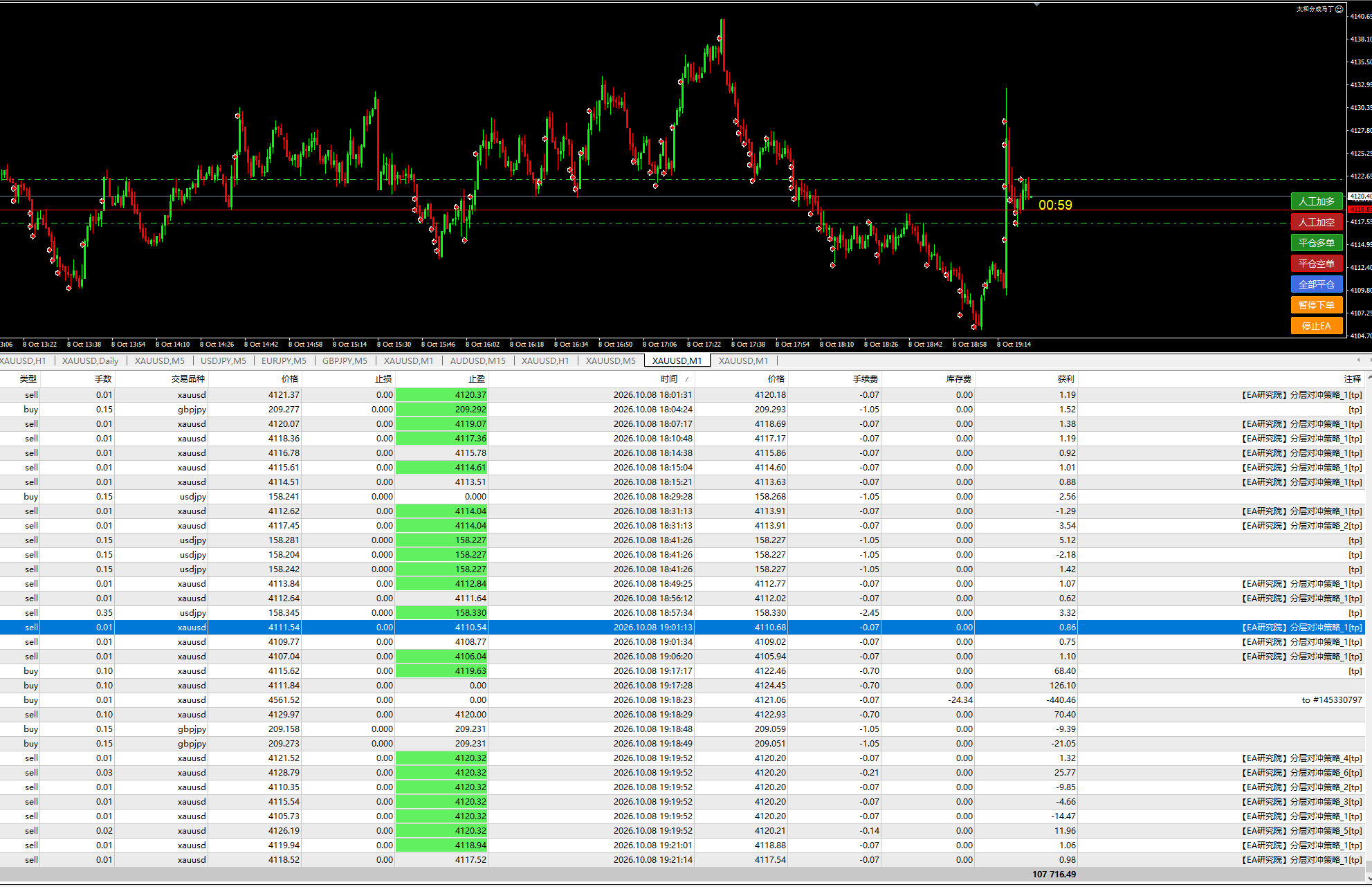Image resolution: width=1372 pixels, height=887 pixels.
Task: Click the 手续费 commission column header
Action: [x=834, y=379]
